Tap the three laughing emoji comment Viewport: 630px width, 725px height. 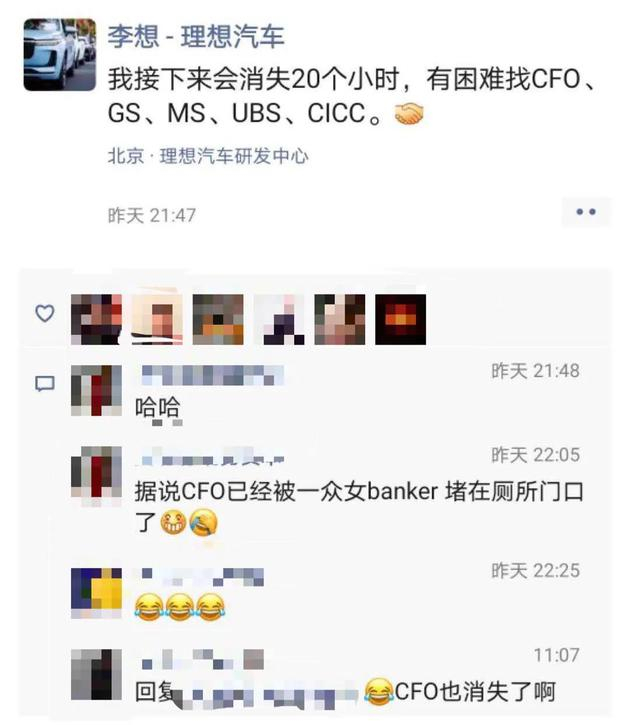(x=180, y=607)
